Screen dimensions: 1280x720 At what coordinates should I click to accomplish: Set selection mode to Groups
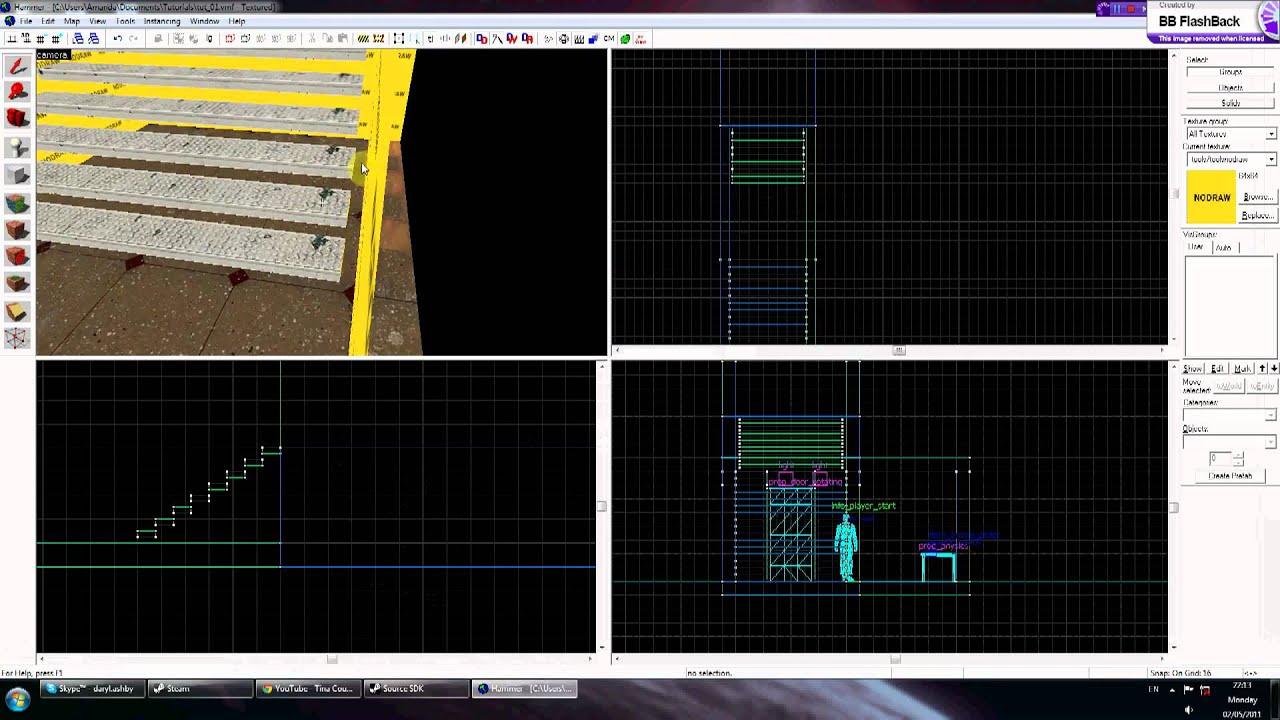[x=1230, y=72]
